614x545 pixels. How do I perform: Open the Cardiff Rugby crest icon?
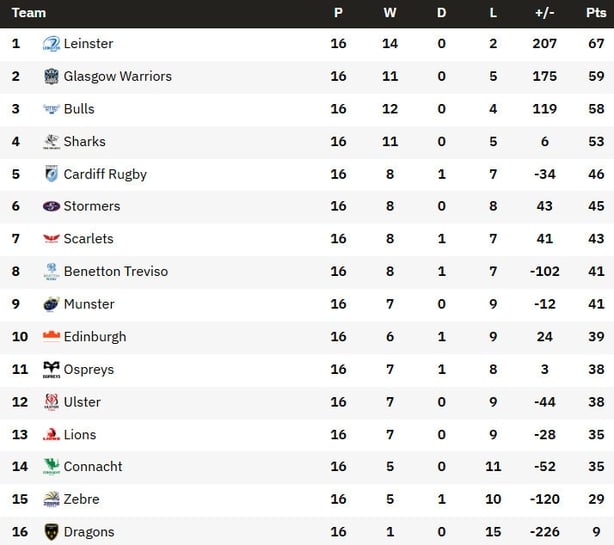pos(51,174)
